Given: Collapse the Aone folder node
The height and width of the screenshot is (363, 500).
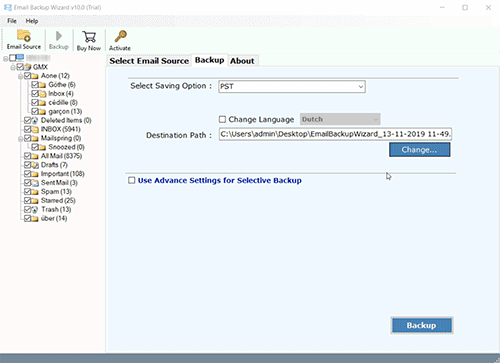Looking at the screenshot, I should (x=20, y=77).
